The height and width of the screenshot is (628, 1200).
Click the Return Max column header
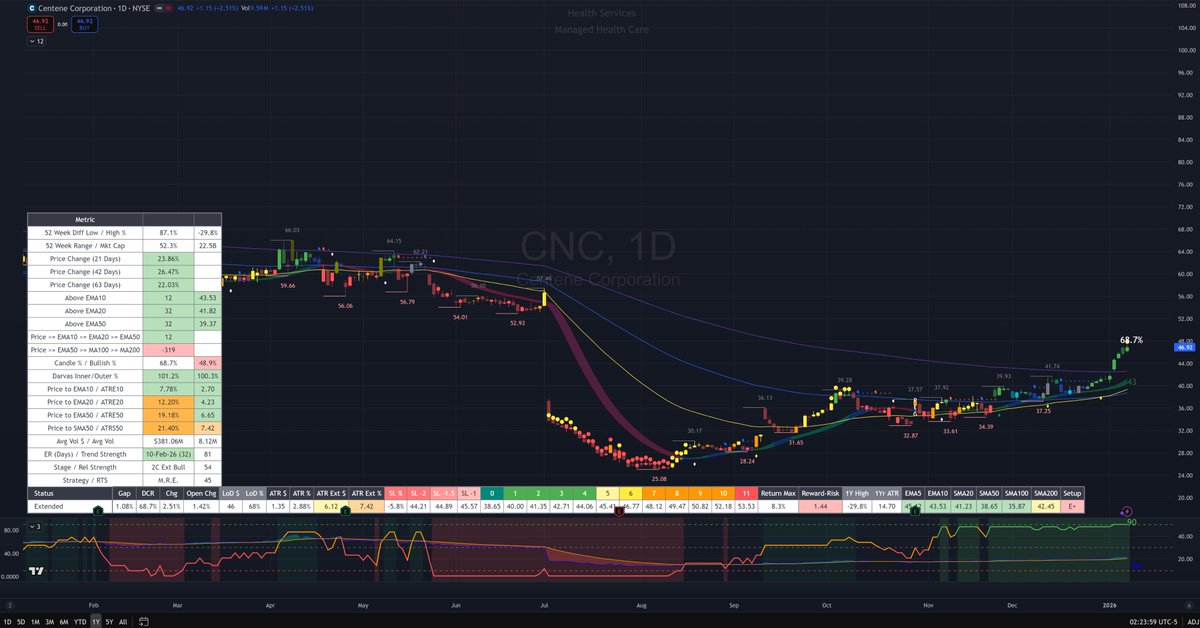pyautogui.click(x=778, y=493)
